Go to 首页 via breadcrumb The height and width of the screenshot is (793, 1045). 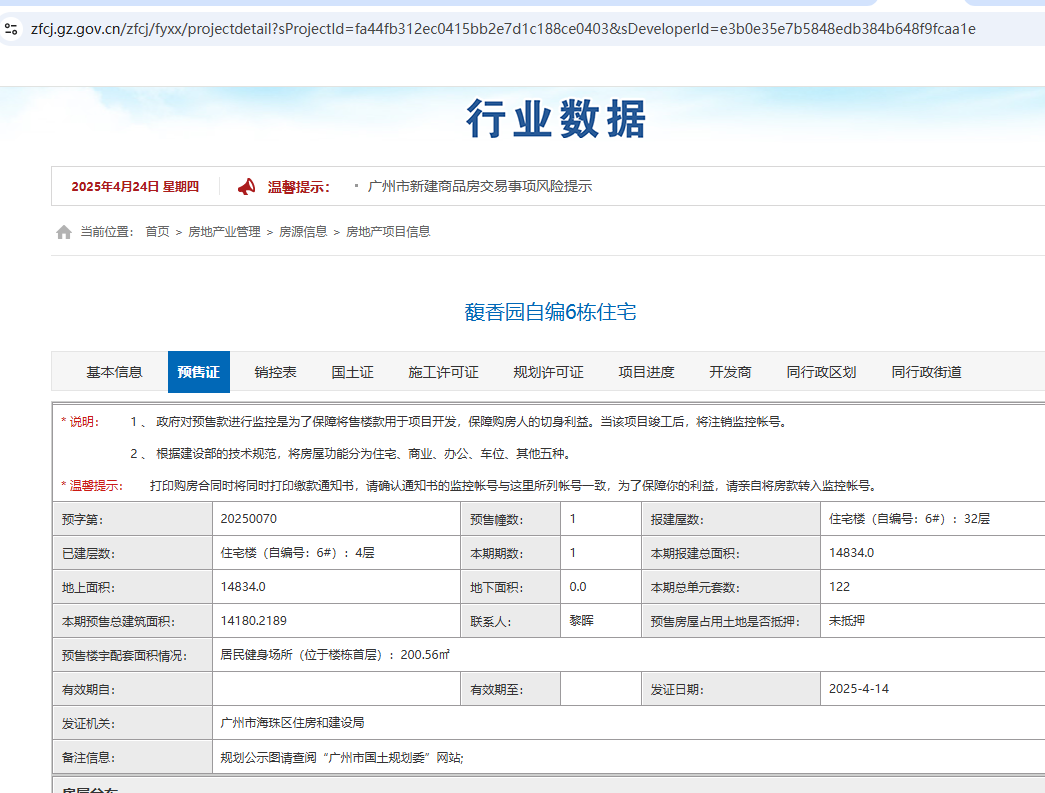[x=157, y=232]
